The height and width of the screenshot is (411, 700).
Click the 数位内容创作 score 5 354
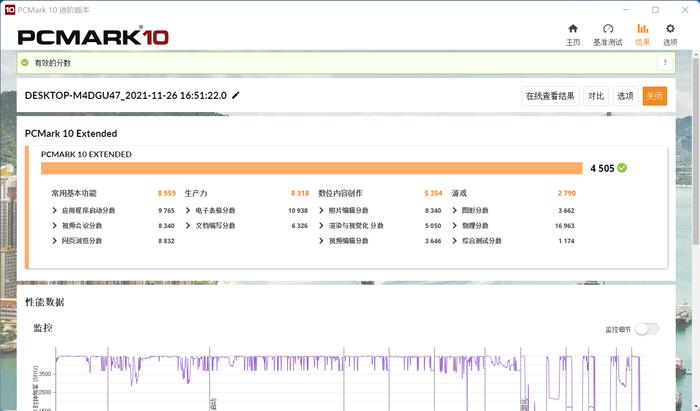coord(433,193)
